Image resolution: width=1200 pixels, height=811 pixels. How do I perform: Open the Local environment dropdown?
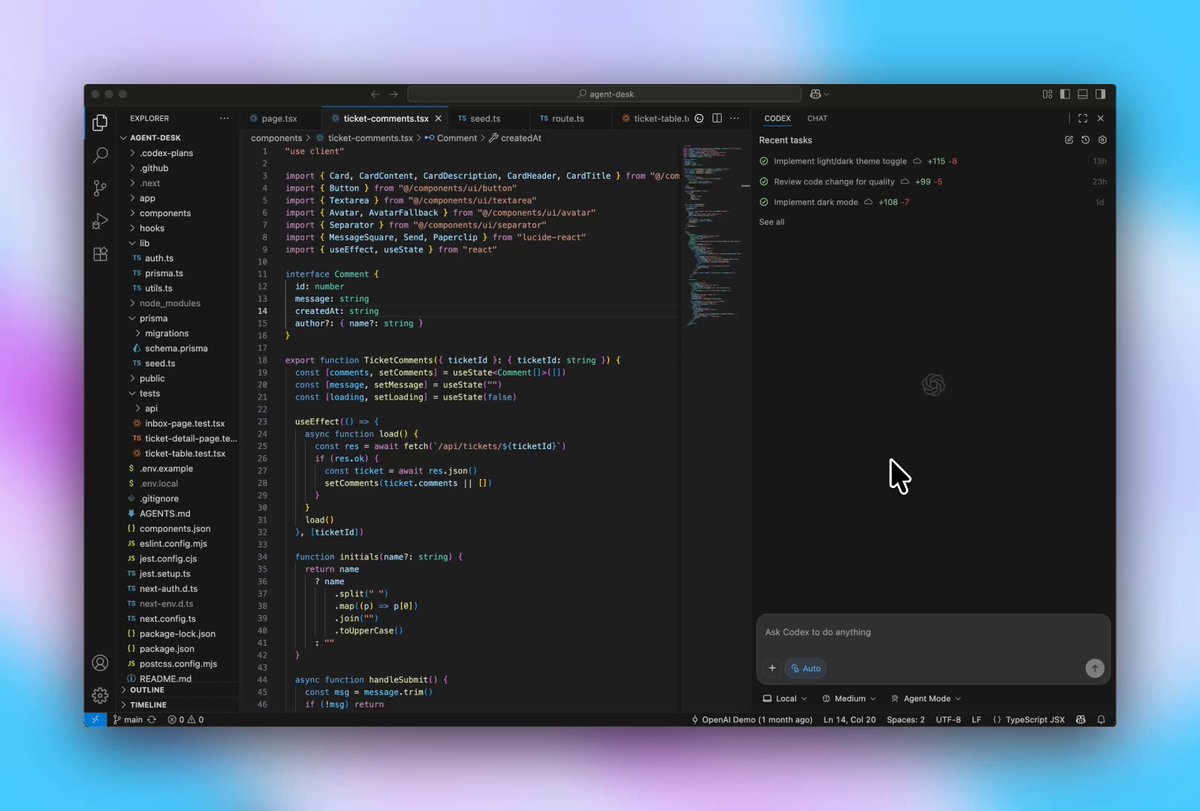click(x=785, y=699)
